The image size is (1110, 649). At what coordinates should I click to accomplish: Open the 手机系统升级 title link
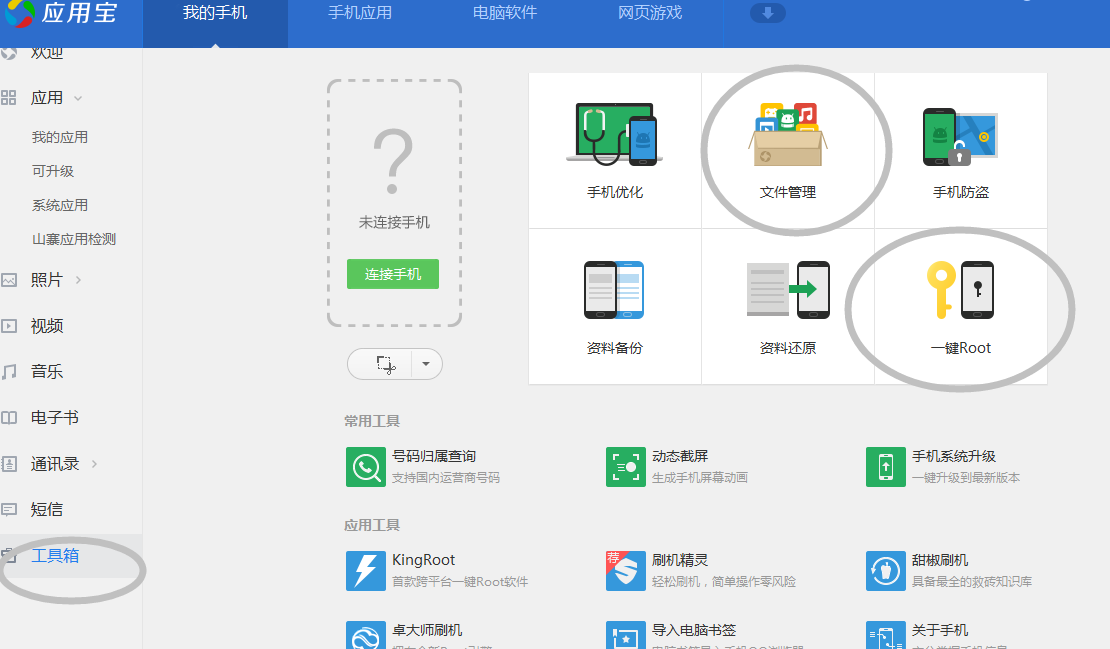coord(954,456)
